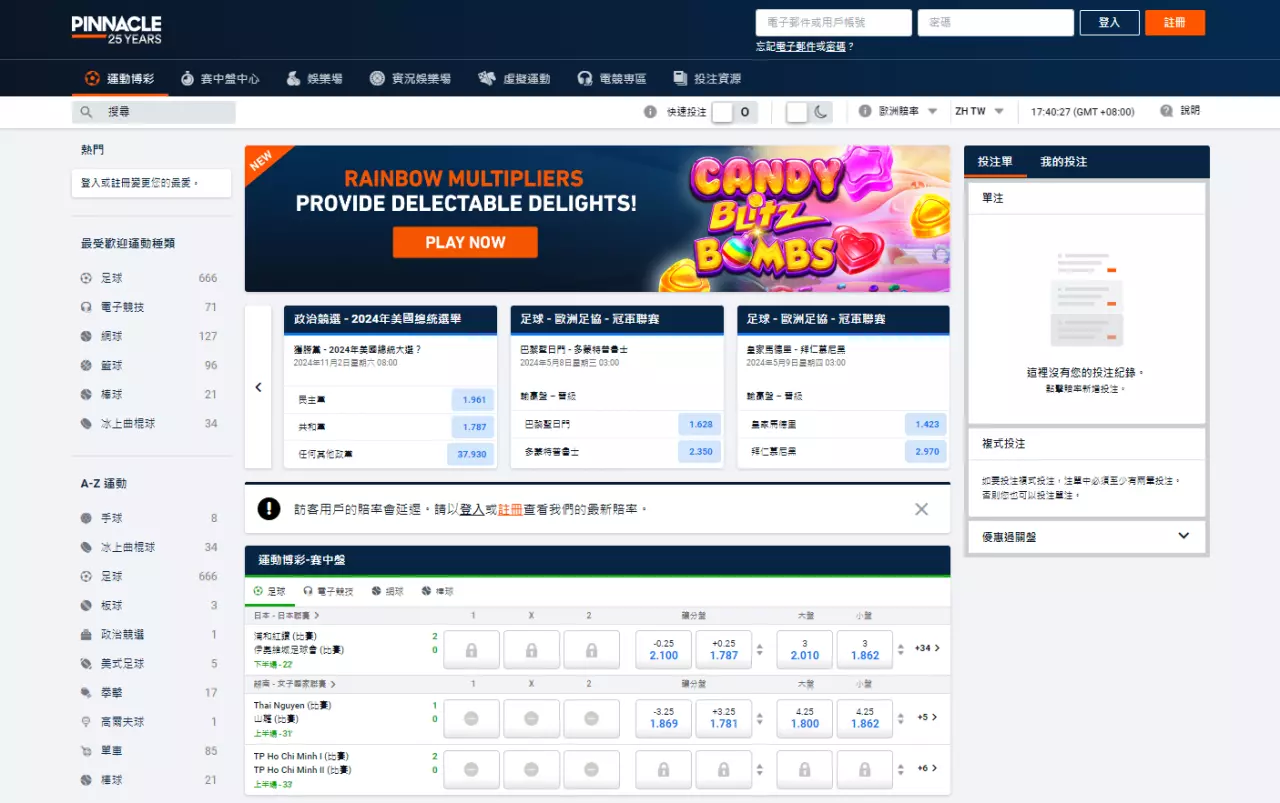
Task: Click the search magnifier icon
Action: pos(87,112)
